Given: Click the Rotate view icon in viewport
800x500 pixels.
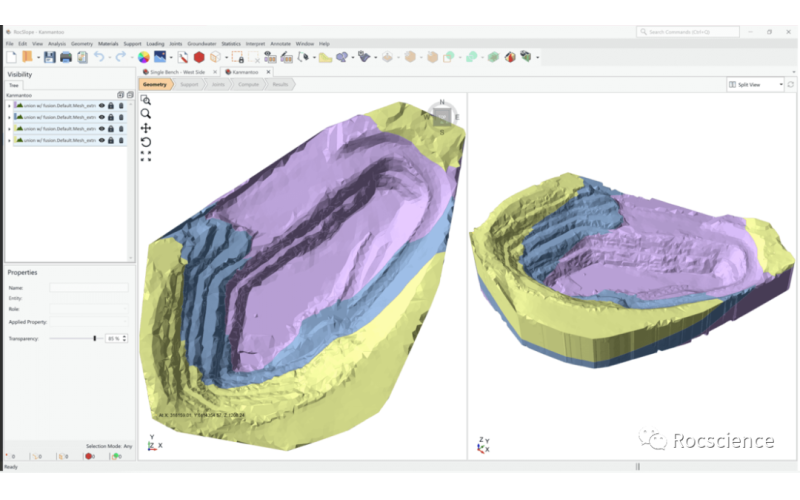Looking at the screenshot, I should [146, 142].
